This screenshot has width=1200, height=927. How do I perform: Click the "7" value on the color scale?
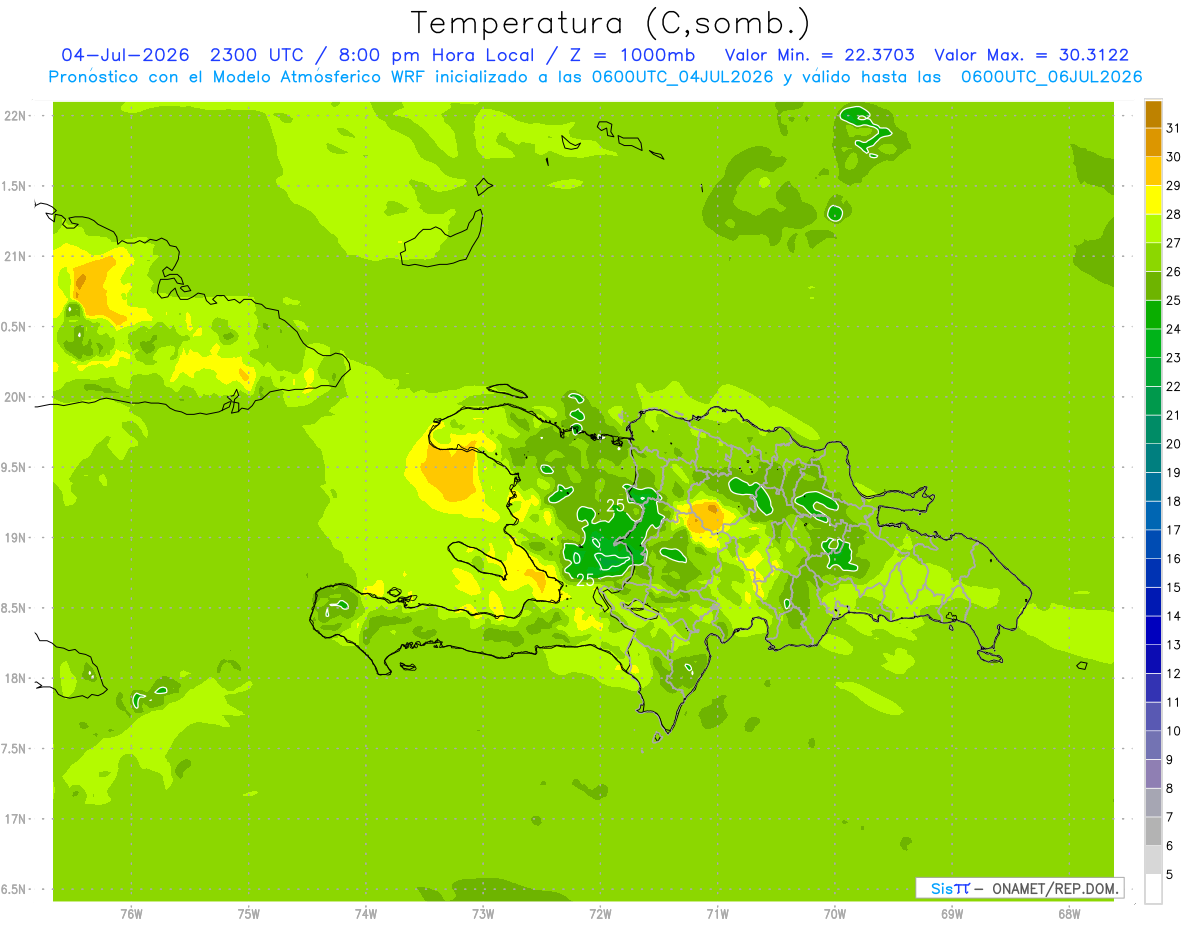[1171, 817]
